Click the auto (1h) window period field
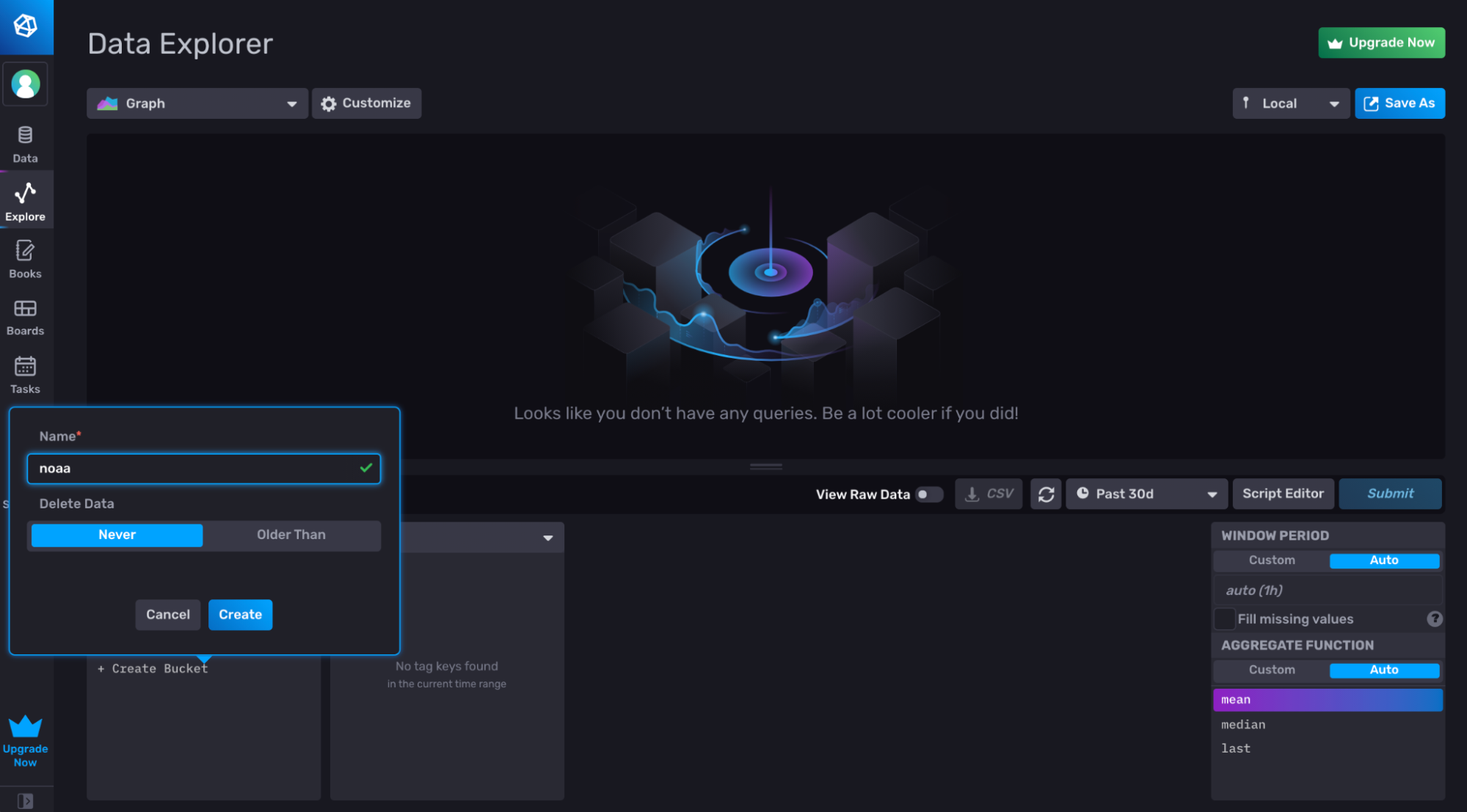Screen dimensions: 1467x812 point(1328,590)
